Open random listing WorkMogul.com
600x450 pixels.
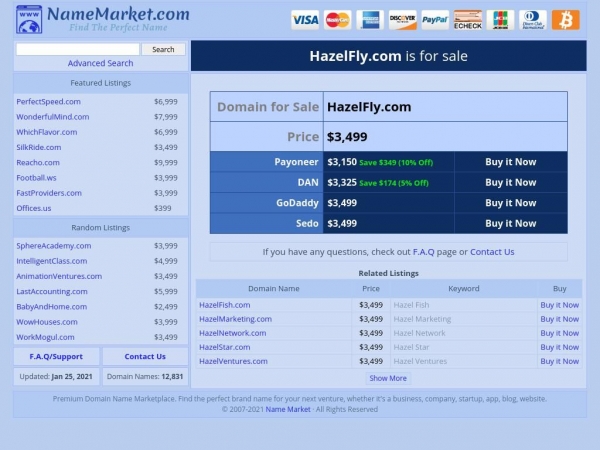tap(45, 337)
